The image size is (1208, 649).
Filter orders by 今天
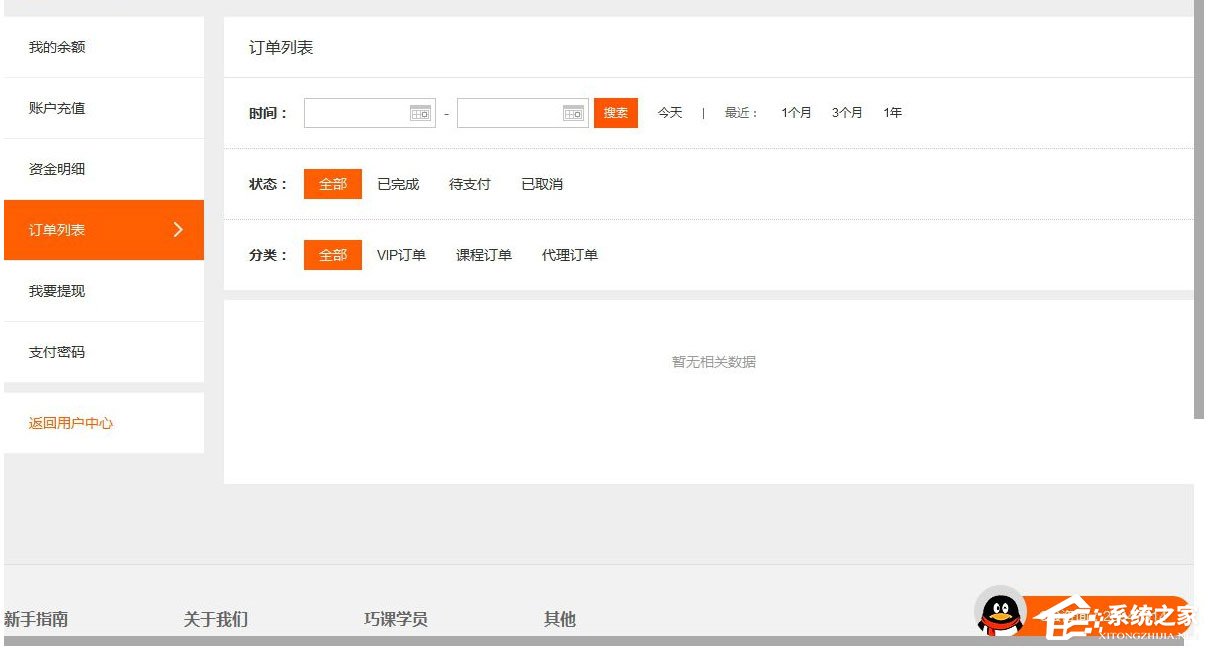point(670,112)
